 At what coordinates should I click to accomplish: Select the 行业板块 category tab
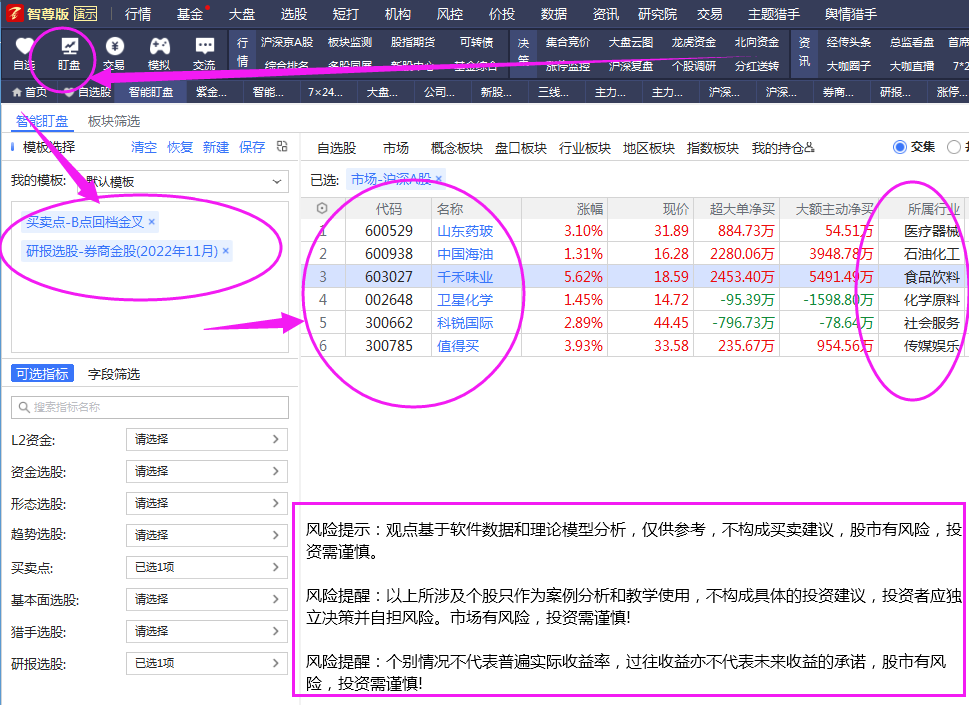[x=585, y=148]
